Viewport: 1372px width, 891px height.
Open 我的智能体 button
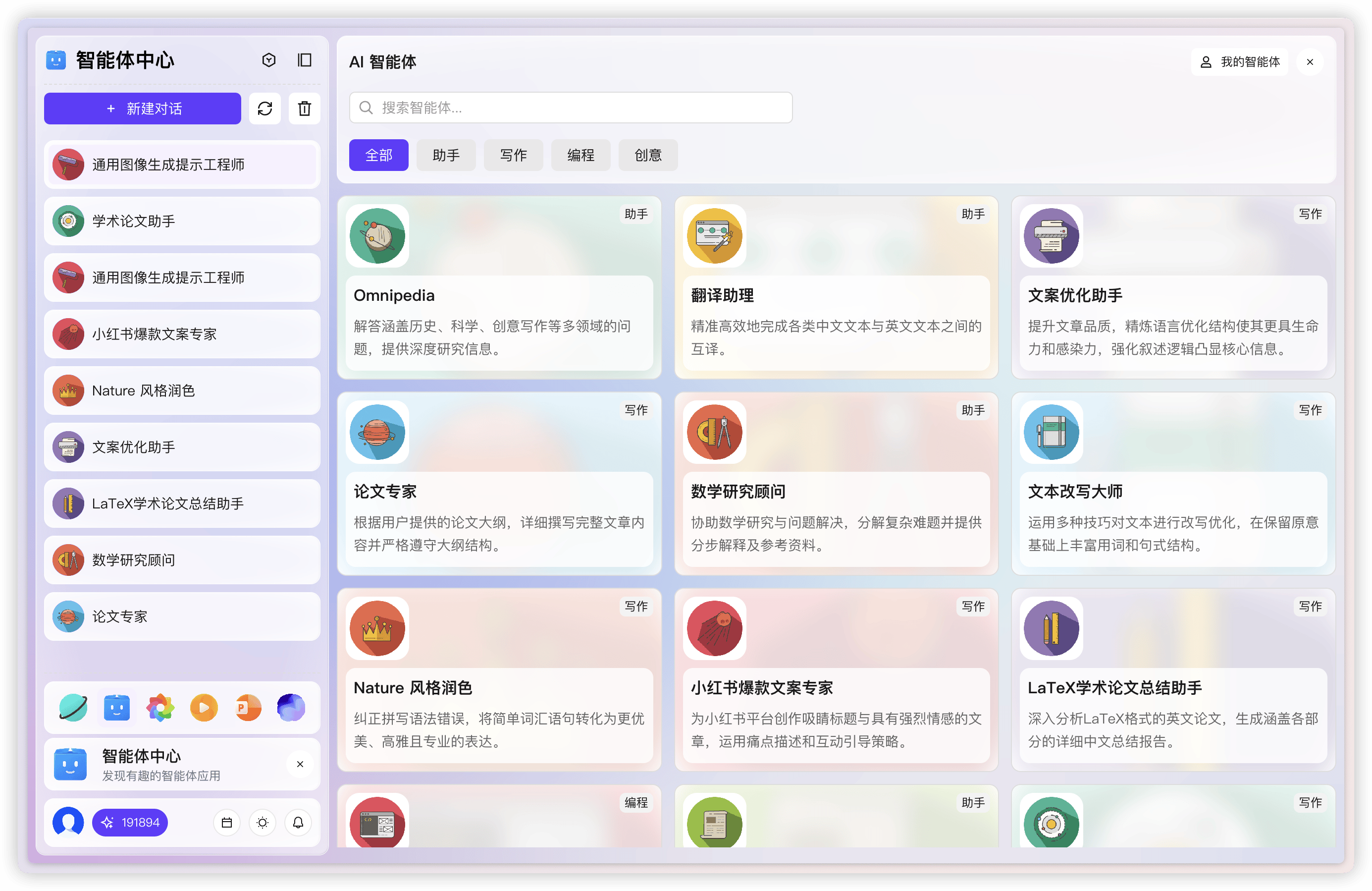(x=1239, y=62)
